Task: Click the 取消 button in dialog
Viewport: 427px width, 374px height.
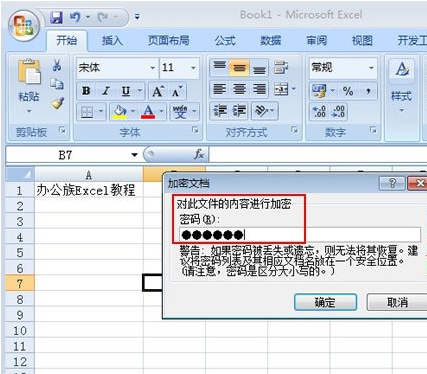Action: 397,302
